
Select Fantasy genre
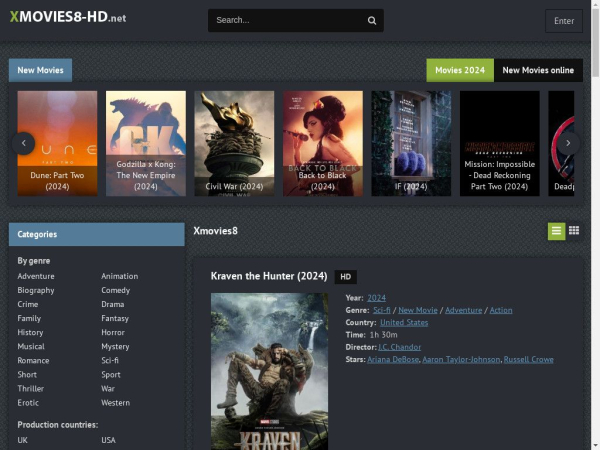click(115, 318)
